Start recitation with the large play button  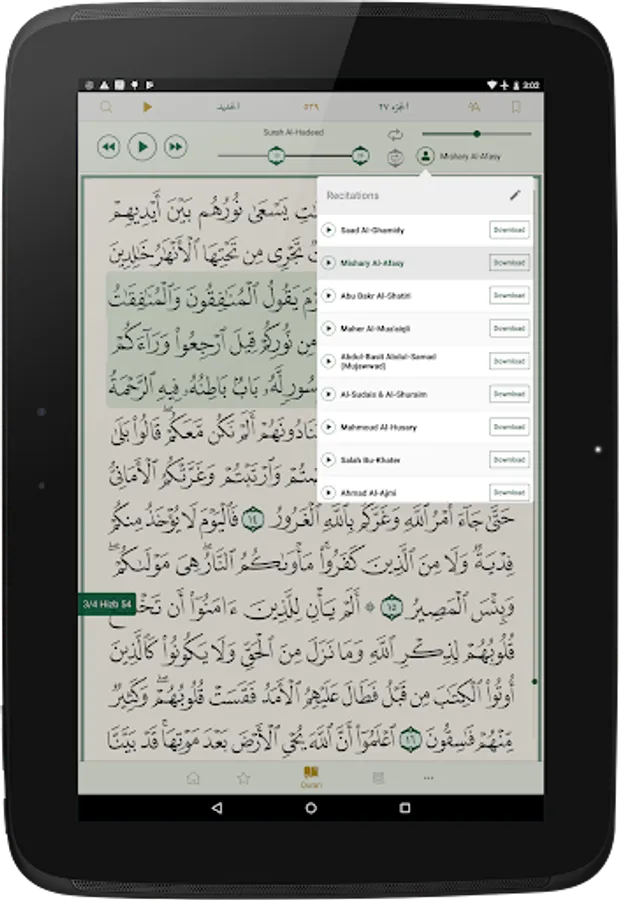pyautogui.click(x=142, y=147)
